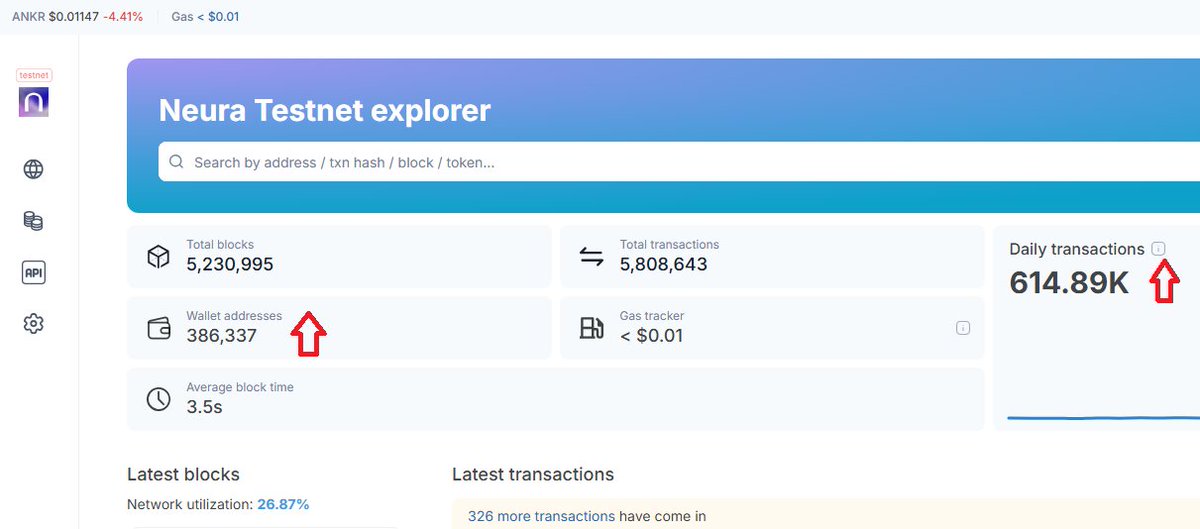Open the Total blocks 5,230,995 card

(x=339, y=257)
